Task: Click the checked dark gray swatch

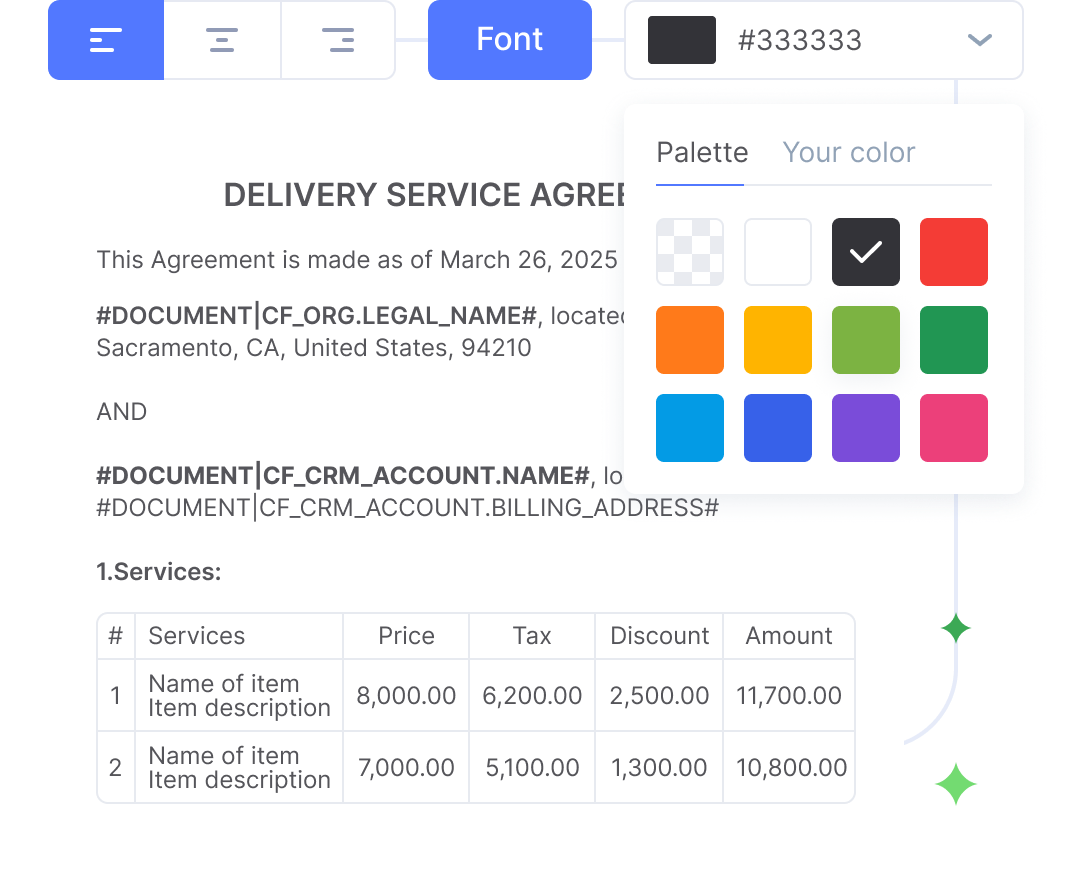Action: coord(866,252)
